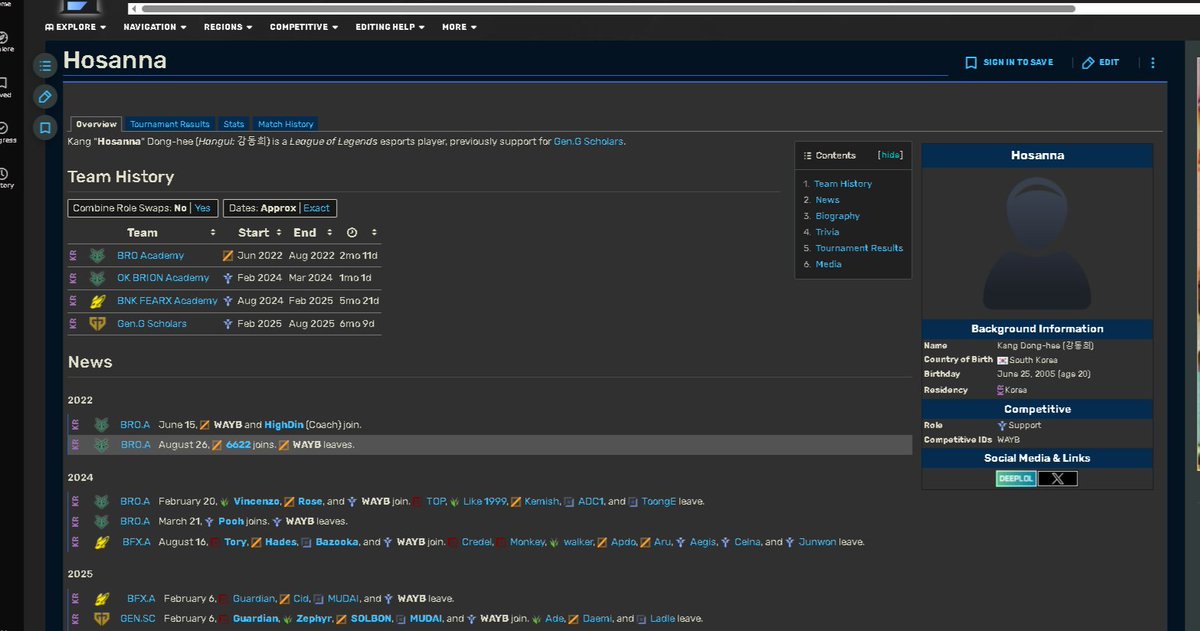The height and width of the screenshot is (631, 1200).
Task: Open the EXPLORE dropdown menu
Action: click(x=76, y=27)
